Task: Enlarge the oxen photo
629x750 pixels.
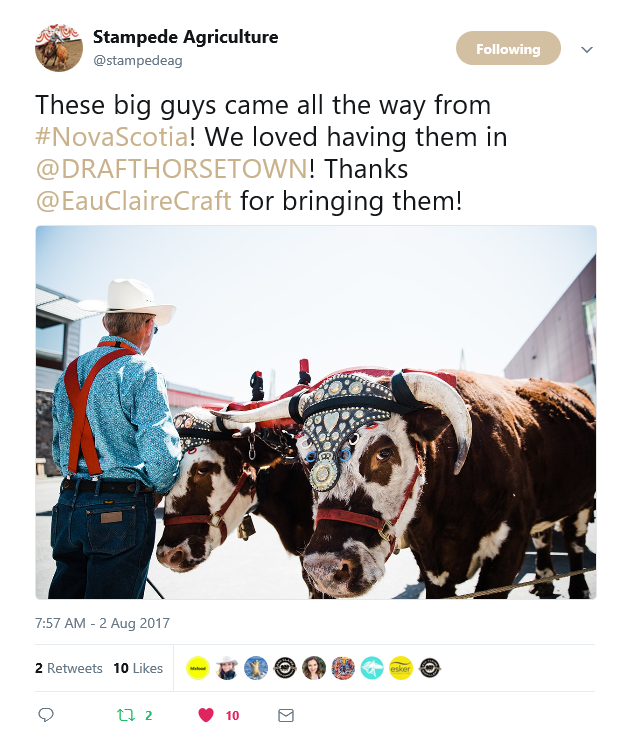Action: click(316, 412)
